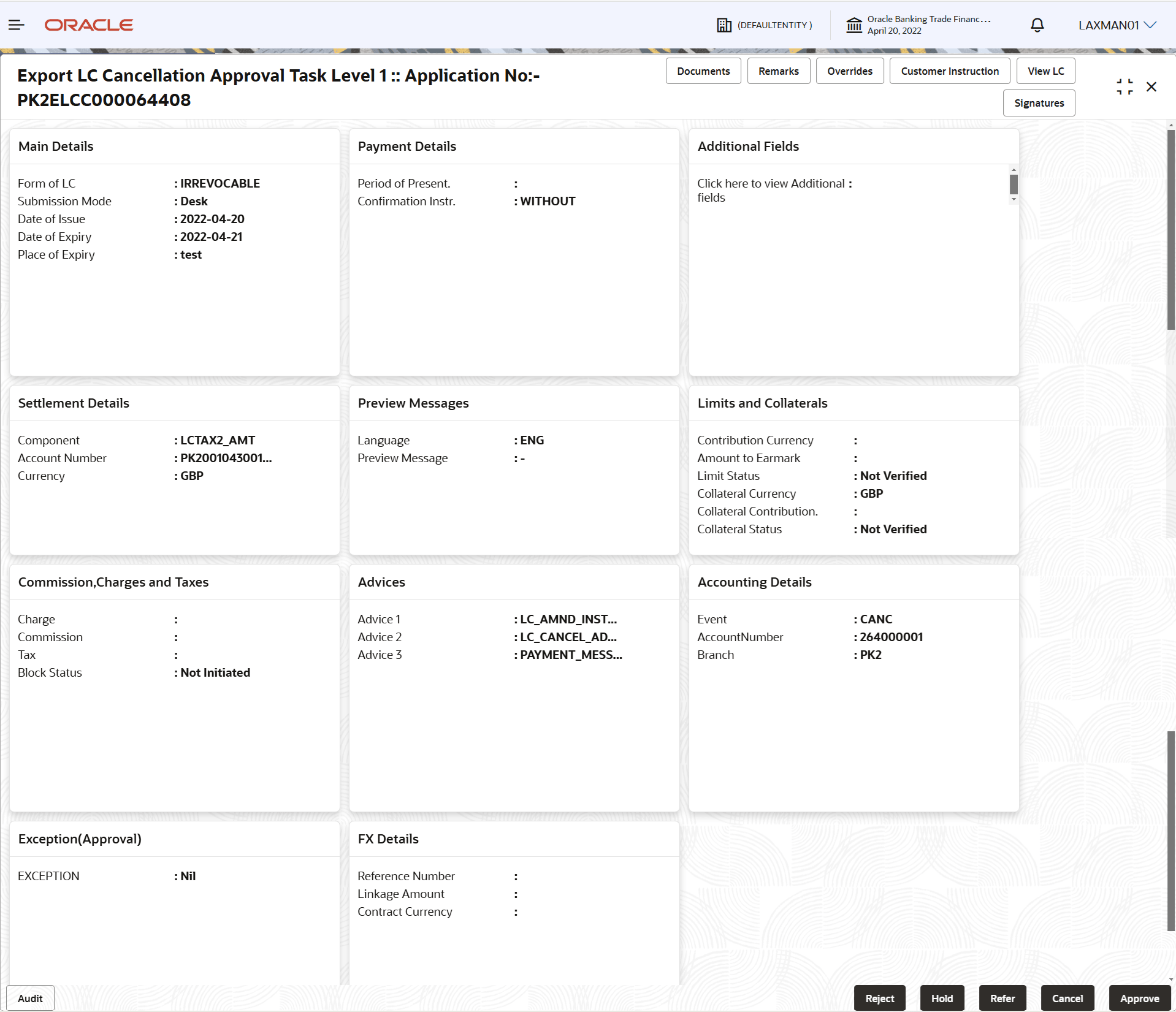Screen dimensions: 1176x1012
Task: Open the Remarks section
Action: [x=778, y=70]
